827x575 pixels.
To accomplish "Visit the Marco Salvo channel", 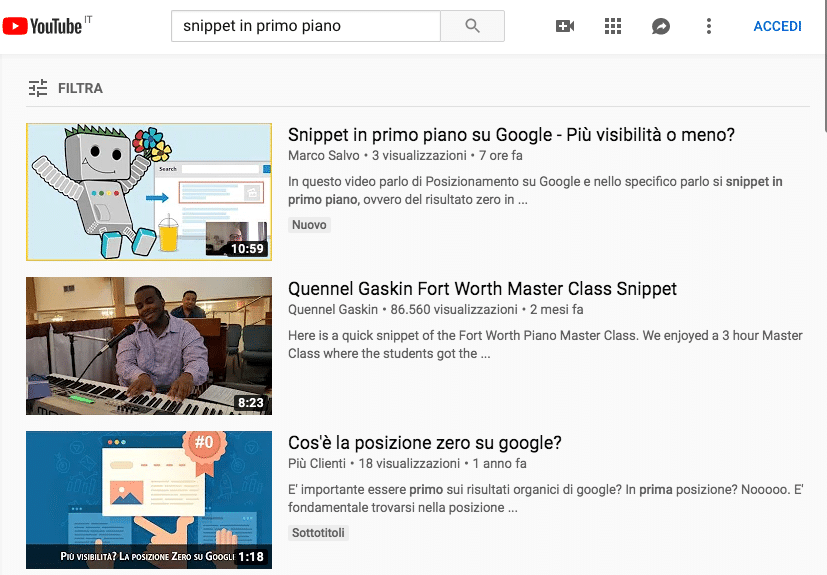I will [x=323, y=156].
